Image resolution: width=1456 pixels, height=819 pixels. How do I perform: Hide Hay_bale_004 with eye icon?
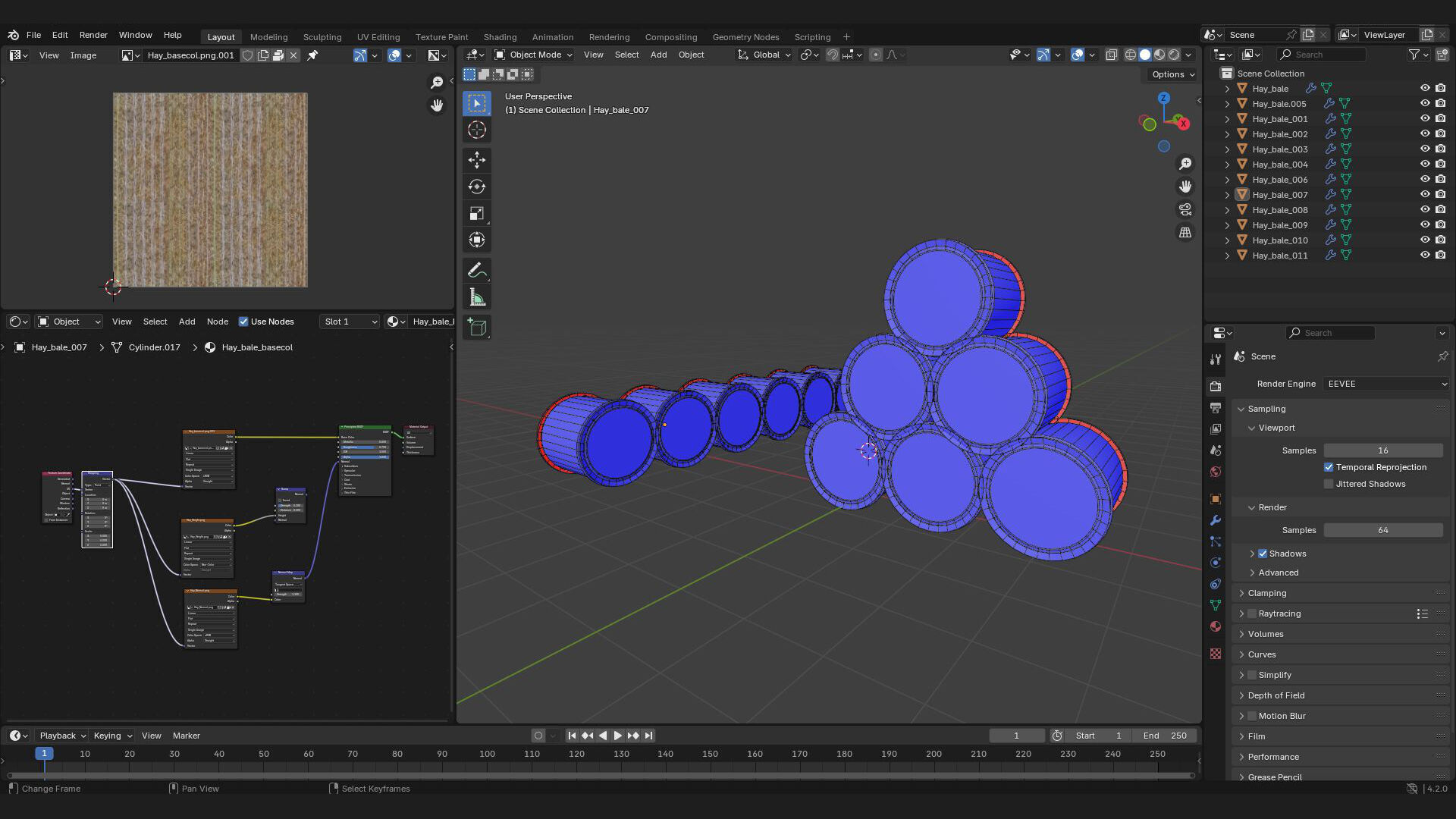[x=1424, y=164]
